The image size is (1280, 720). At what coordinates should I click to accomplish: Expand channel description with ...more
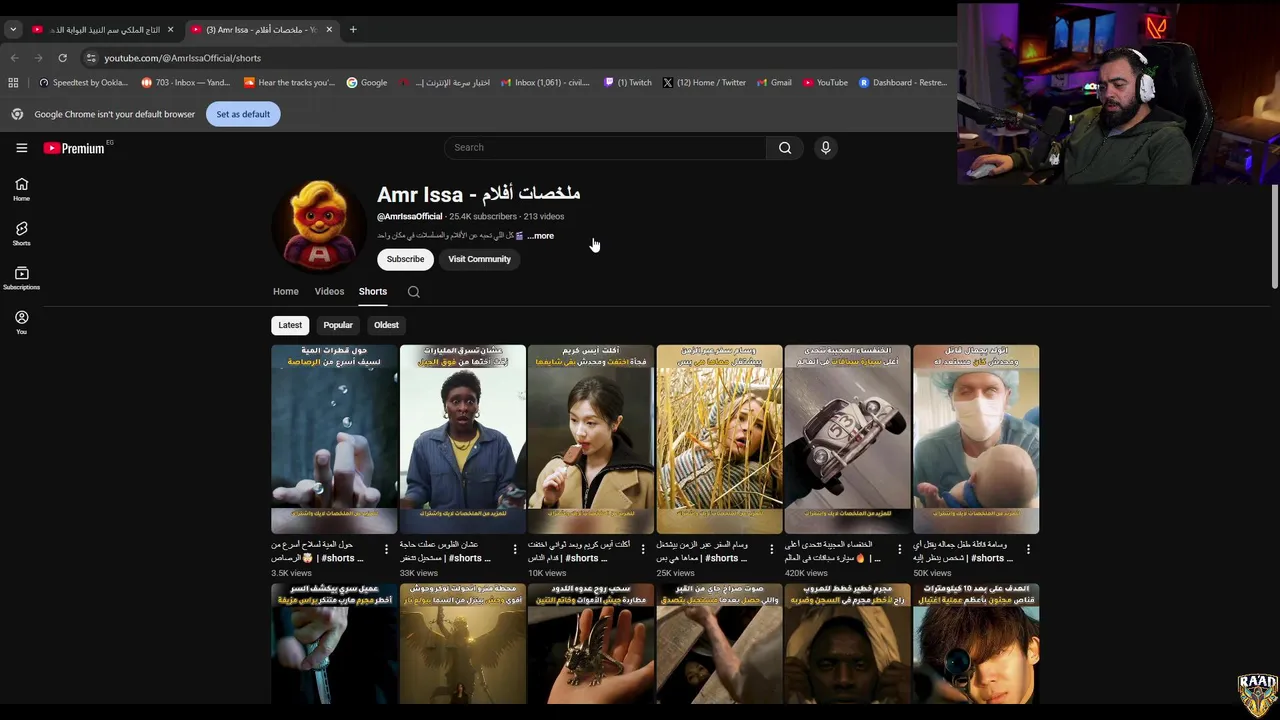pyautogui.click(x=540, y=236)
